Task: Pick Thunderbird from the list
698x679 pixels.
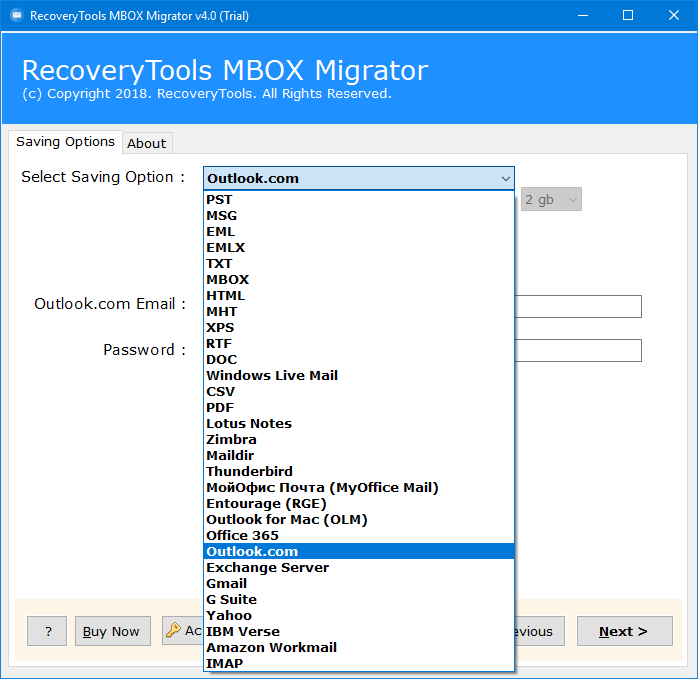Action: (359, 472)
